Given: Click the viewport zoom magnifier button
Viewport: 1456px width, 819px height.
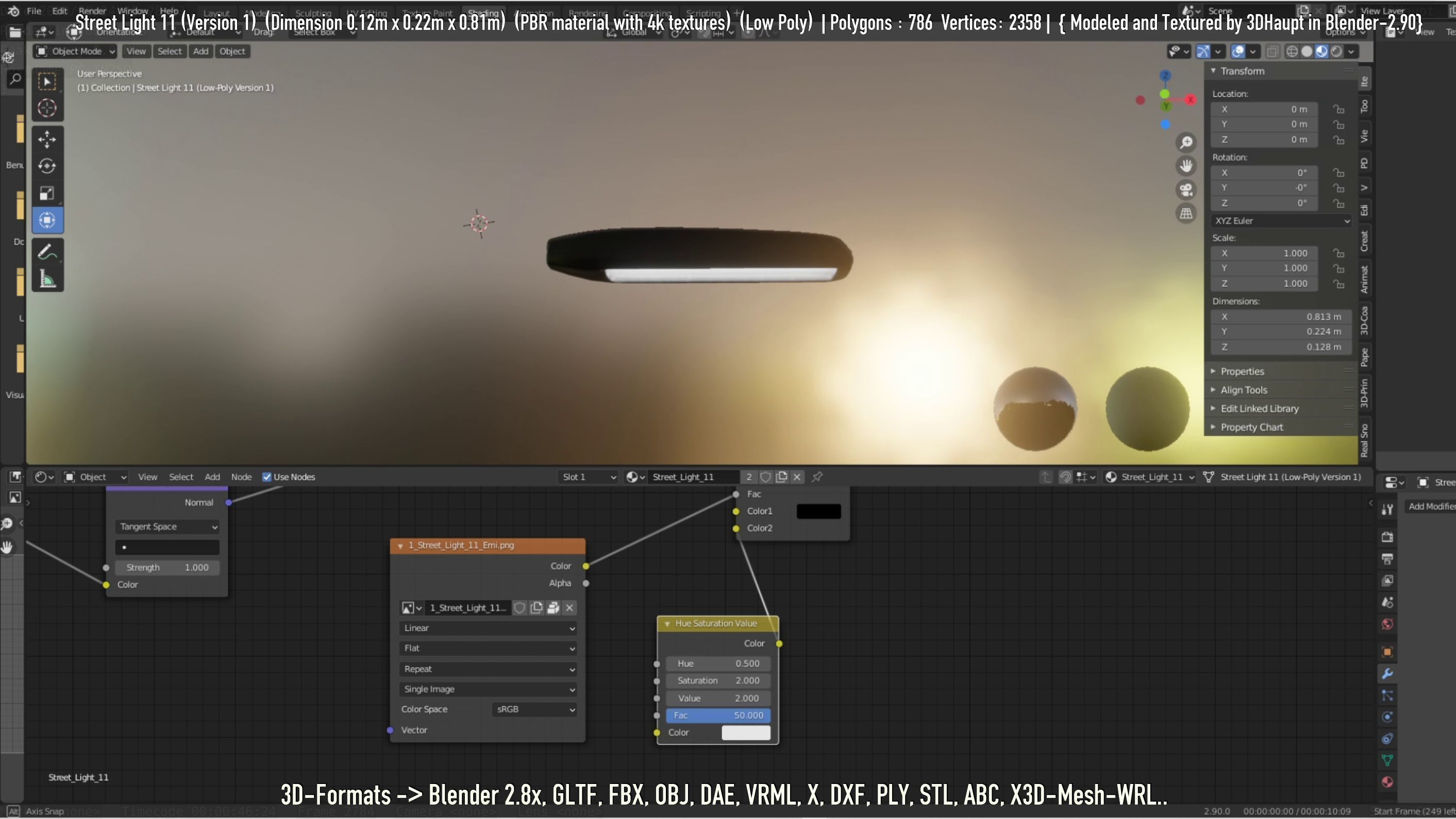Looking at the screenshot, I should [x=1186, y=142].
